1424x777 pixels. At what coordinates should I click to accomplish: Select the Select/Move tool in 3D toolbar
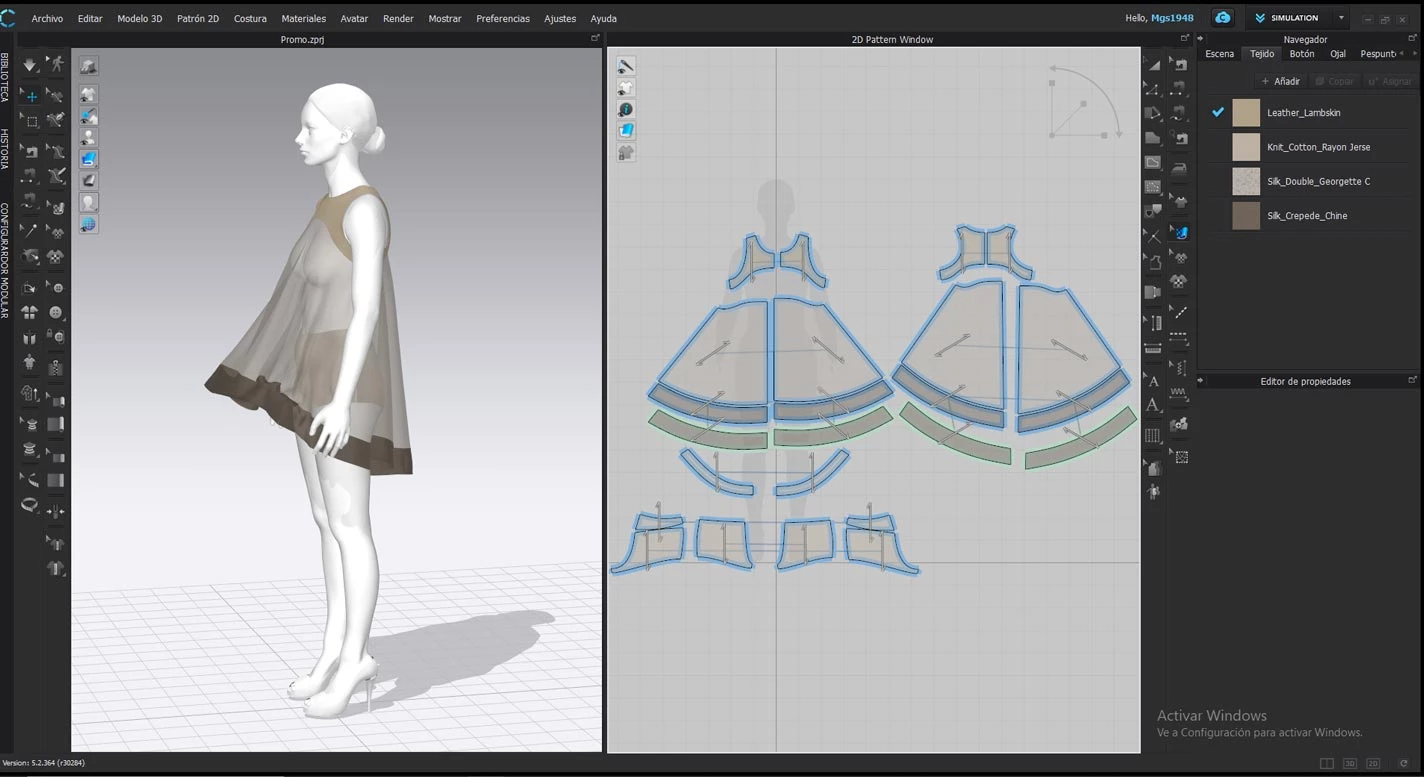pos(31,97)
